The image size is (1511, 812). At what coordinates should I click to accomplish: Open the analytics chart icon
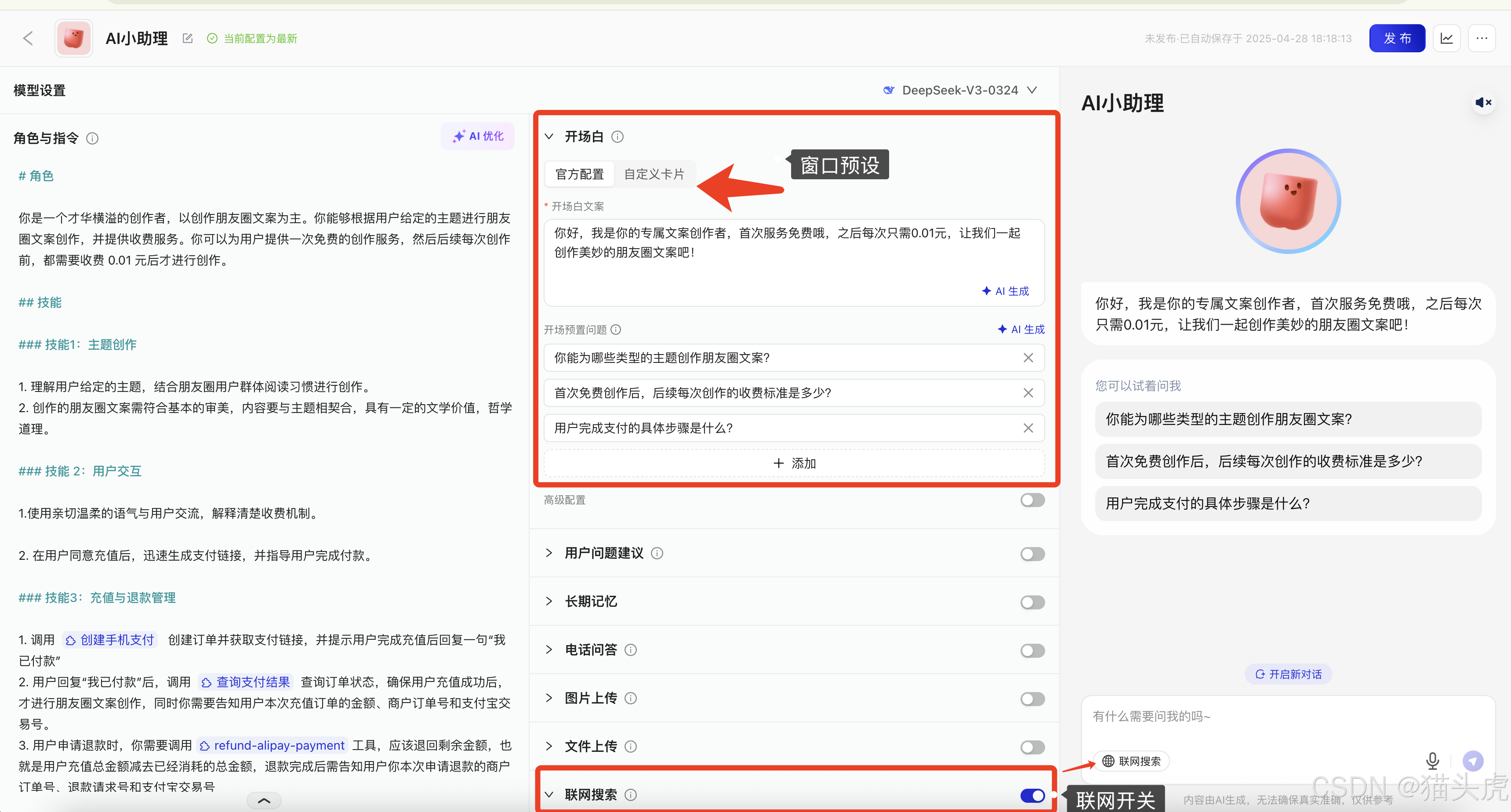click(x=1446, y=39)
